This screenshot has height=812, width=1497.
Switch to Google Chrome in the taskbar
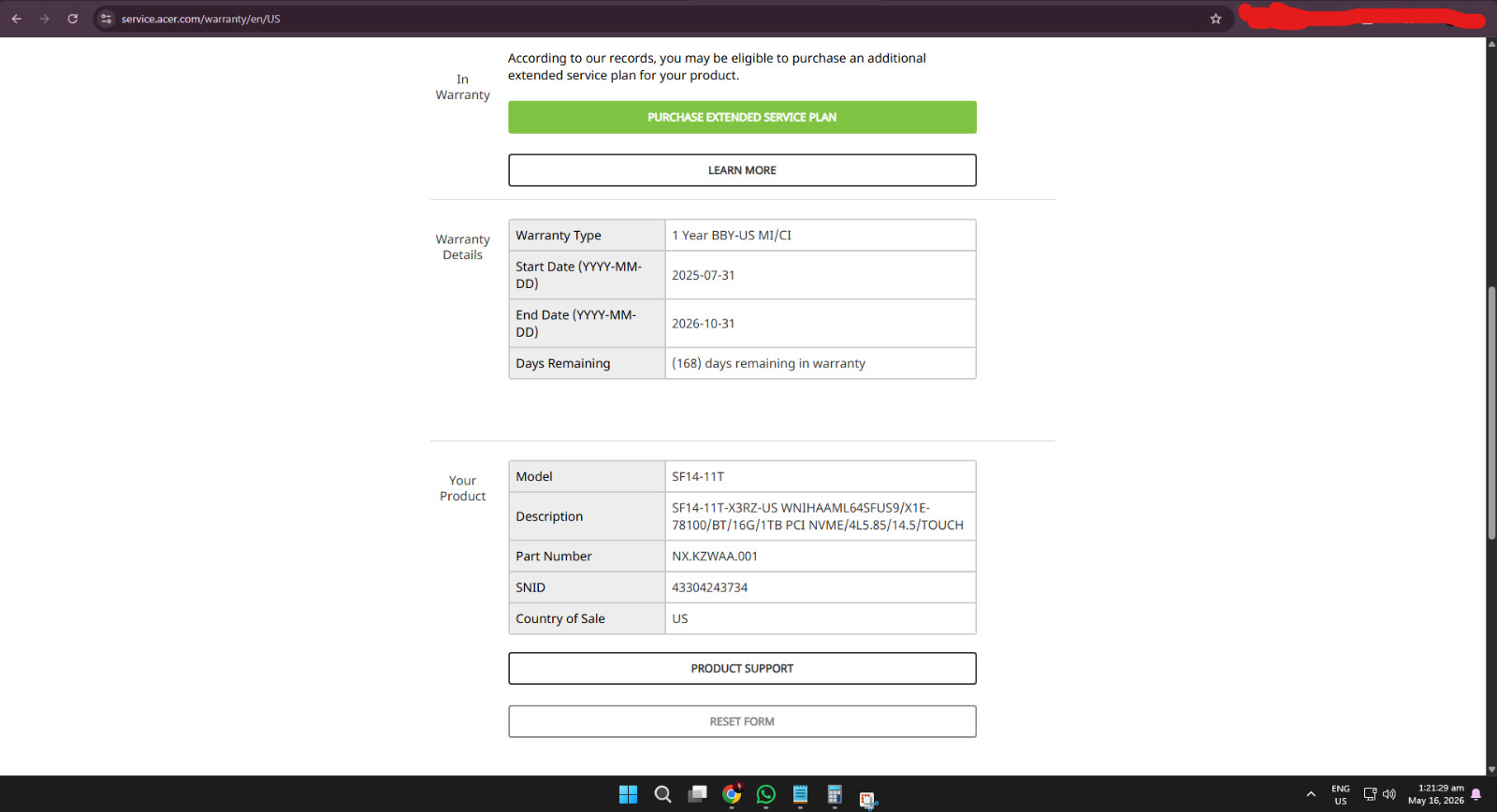732,794
